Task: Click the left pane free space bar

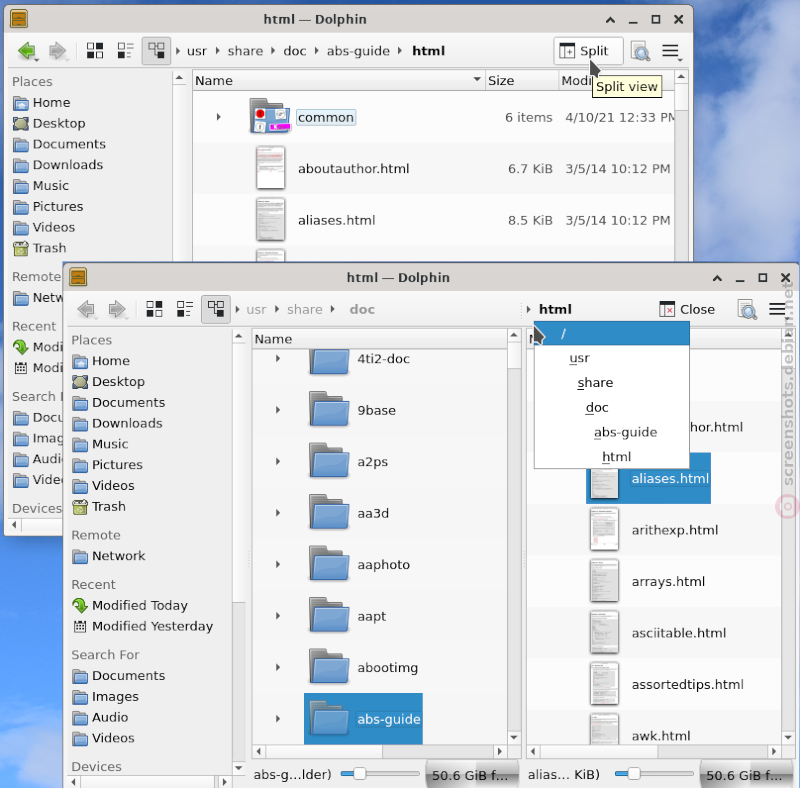Action: pos(470,775)
